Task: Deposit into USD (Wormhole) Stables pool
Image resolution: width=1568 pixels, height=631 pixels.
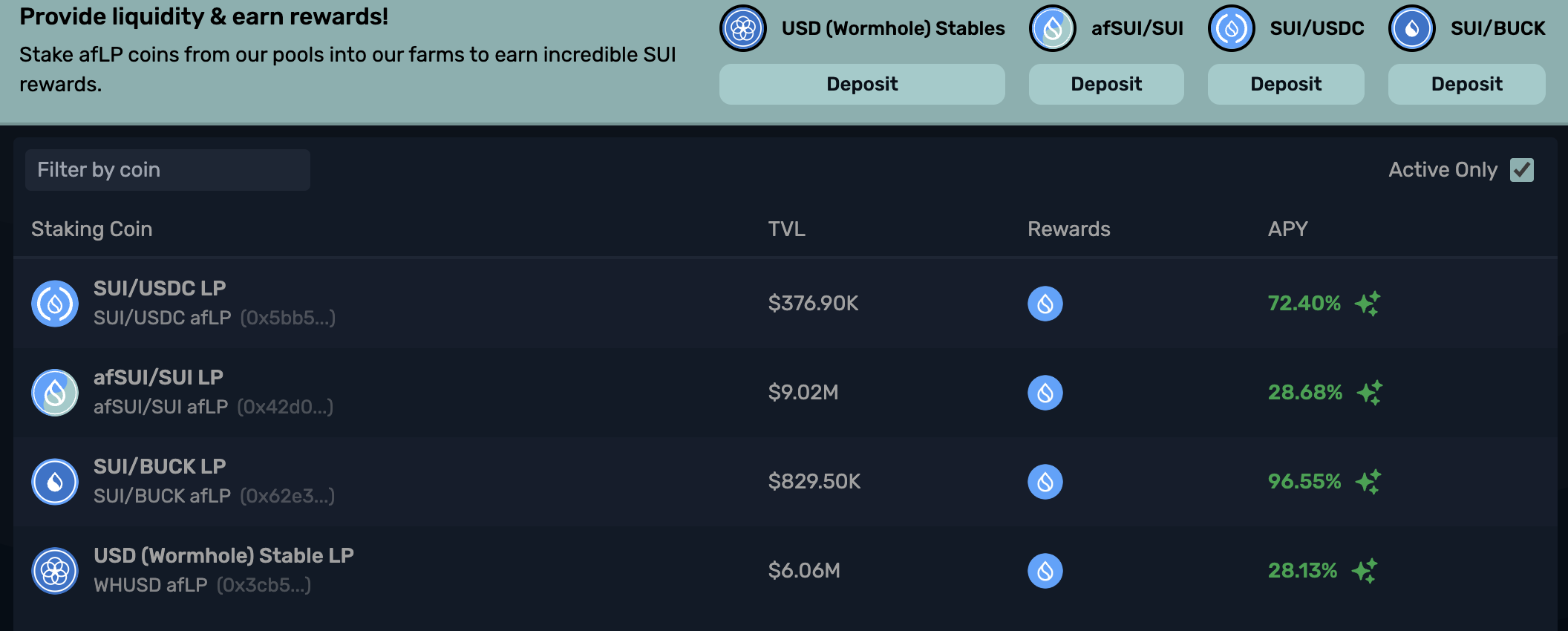Action: (x=861, y=84)
